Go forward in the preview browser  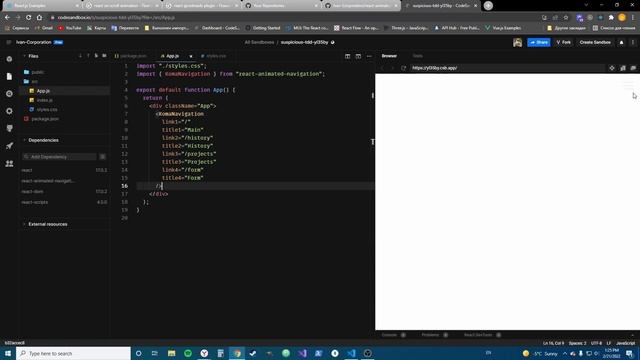click(393, 68)
